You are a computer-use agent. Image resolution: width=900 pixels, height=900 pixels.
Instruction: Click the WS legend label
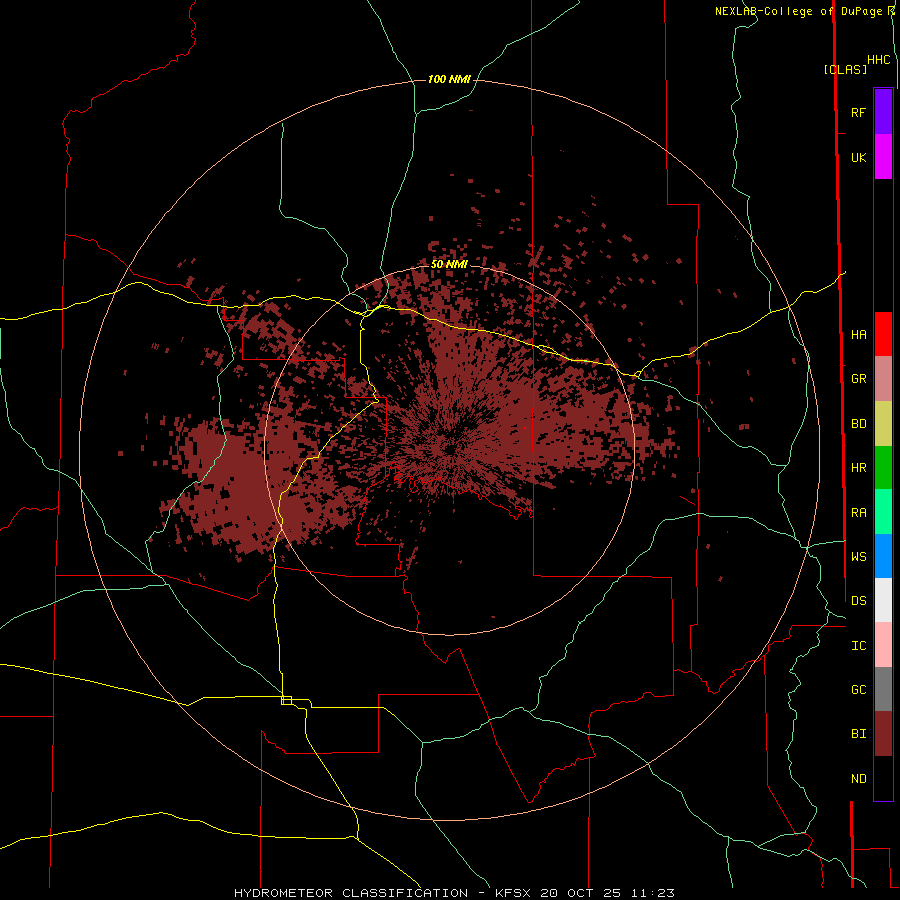click(x=858, y=557)
